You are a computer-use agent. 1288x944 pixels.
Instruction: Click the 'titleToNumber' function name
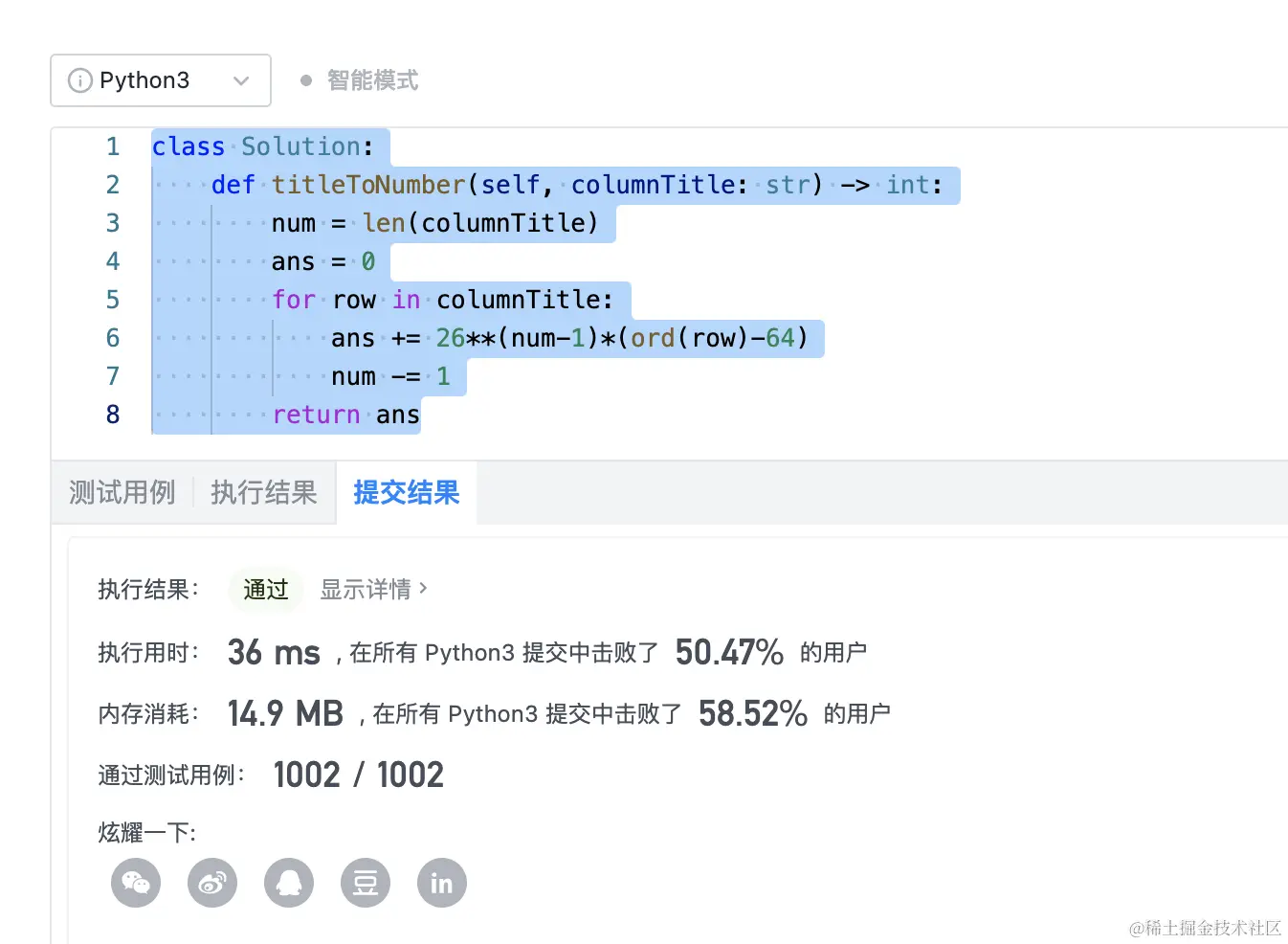point(368,185)
